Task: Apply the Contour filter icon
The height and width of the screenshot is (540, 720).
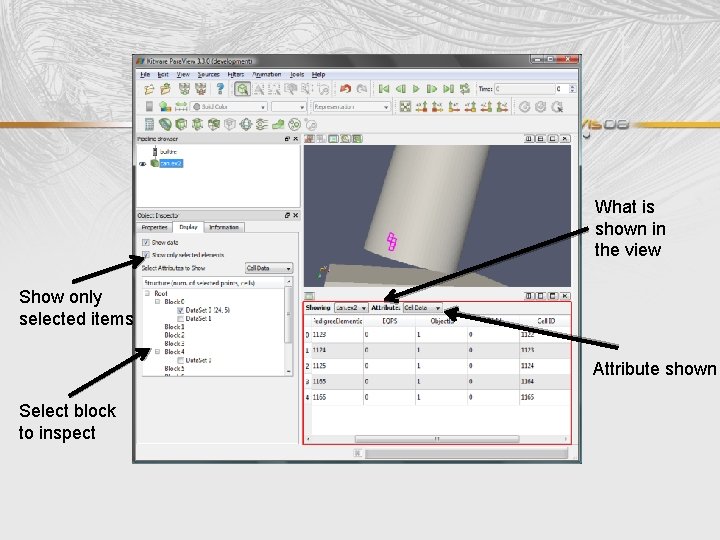Action: (x=165, y=124)
